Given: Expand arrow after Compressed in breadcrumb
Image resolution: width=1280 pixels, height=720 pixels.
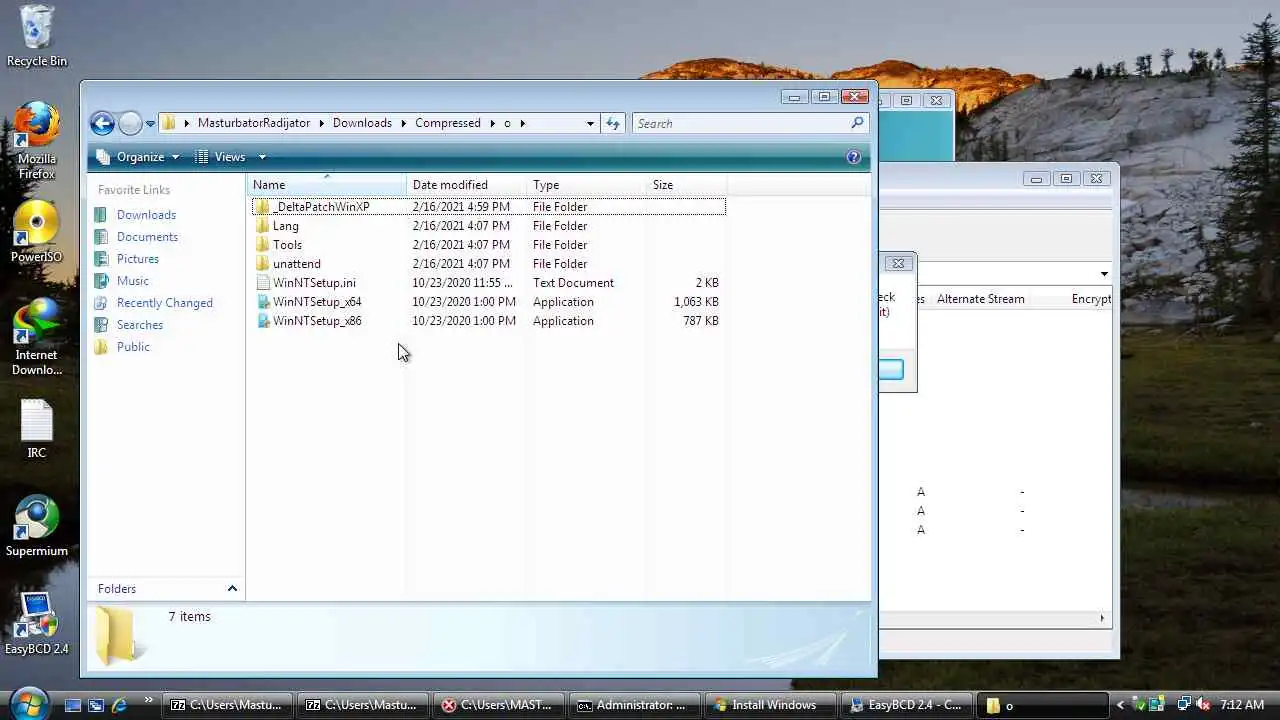Looking at the screenshot, I should click(492, 123).
